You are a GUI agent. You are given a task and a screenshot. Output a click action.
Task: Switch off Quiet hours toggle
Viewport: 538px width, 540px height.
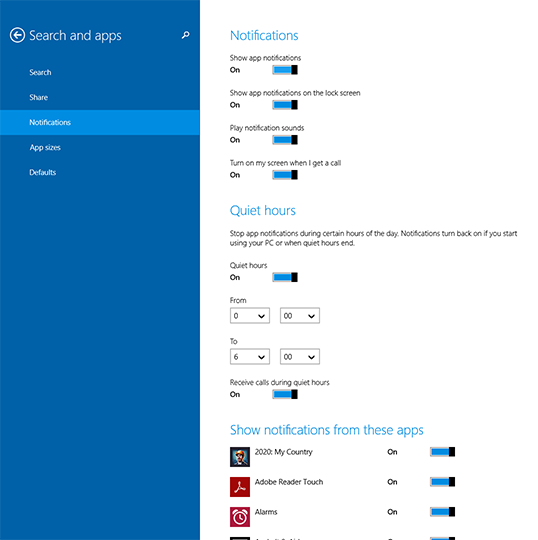coord(285,277)
